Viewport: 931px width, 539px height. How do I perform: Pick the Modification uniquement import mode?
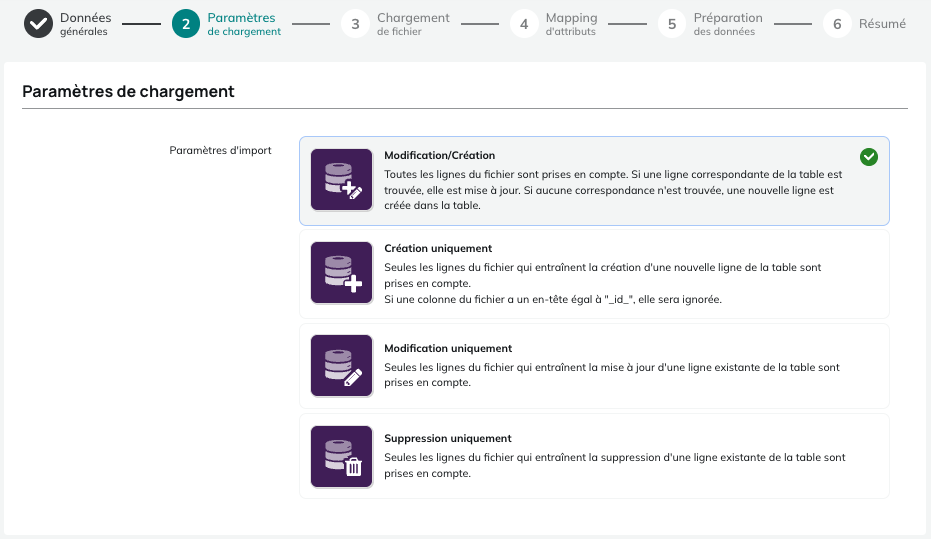point(594,366)
